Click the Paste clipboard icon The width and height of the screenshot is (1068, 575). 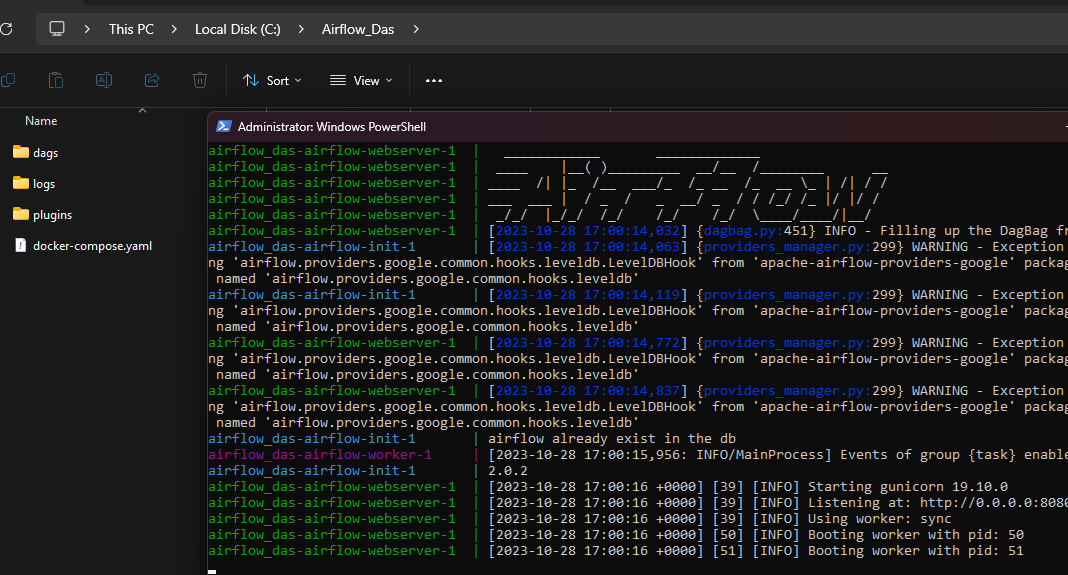point(56,80)
